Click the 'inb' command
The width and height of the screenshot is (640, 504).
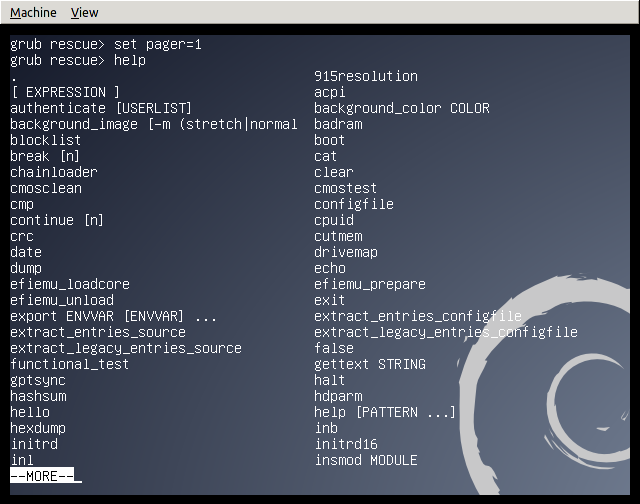pyautogui.click(x=326, y=428)
